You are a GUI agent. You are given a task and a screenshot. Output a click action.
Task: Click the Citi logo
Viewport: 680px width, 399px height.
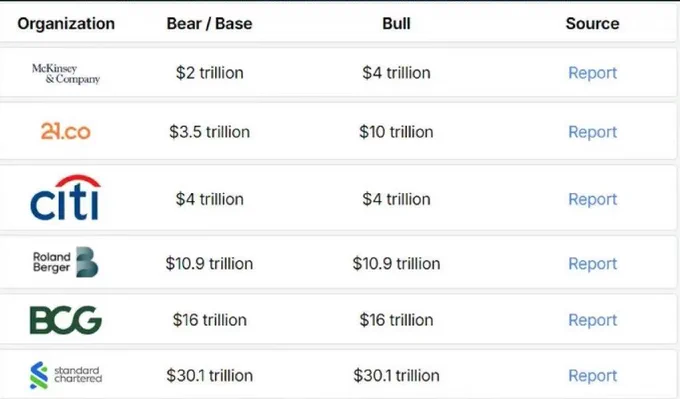[65, 198]
